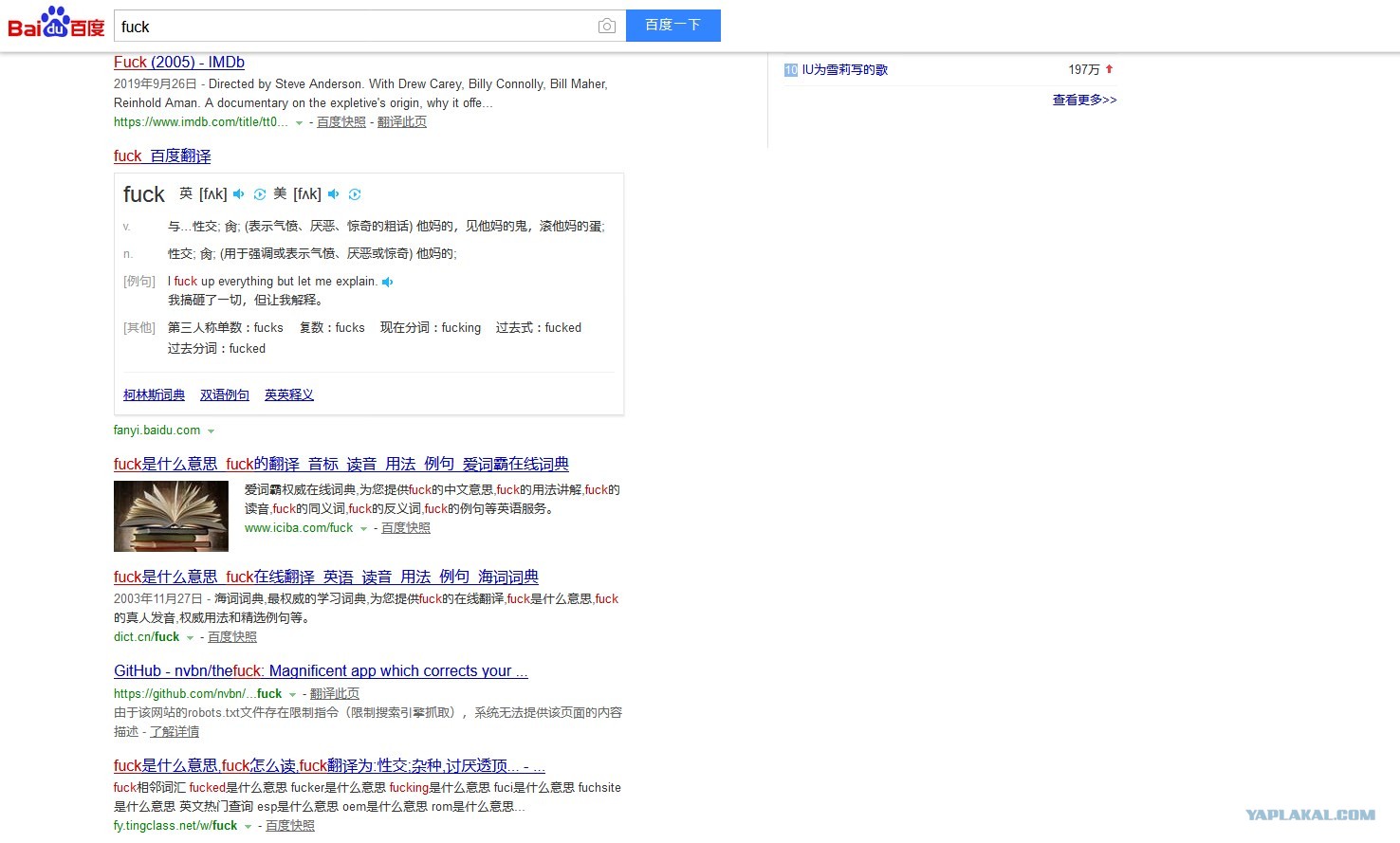Click the dict.cn green URL
Viewport: 1400px width, 843px height.
coord(147,637)
